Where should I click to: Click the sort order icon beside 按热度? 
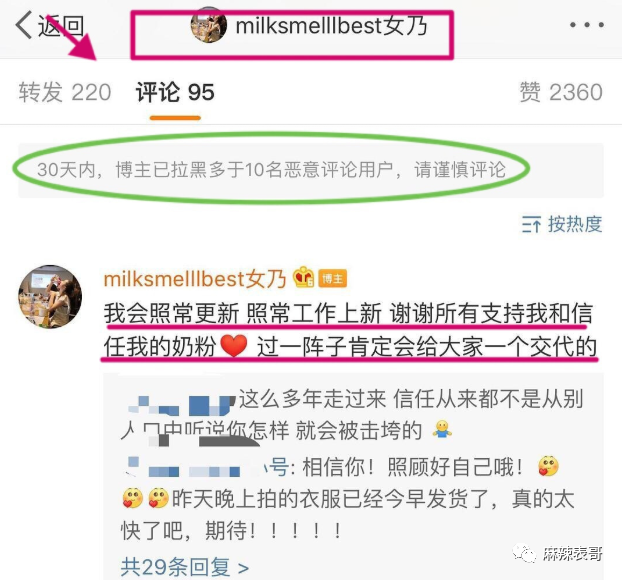click(x=531, y=225)
